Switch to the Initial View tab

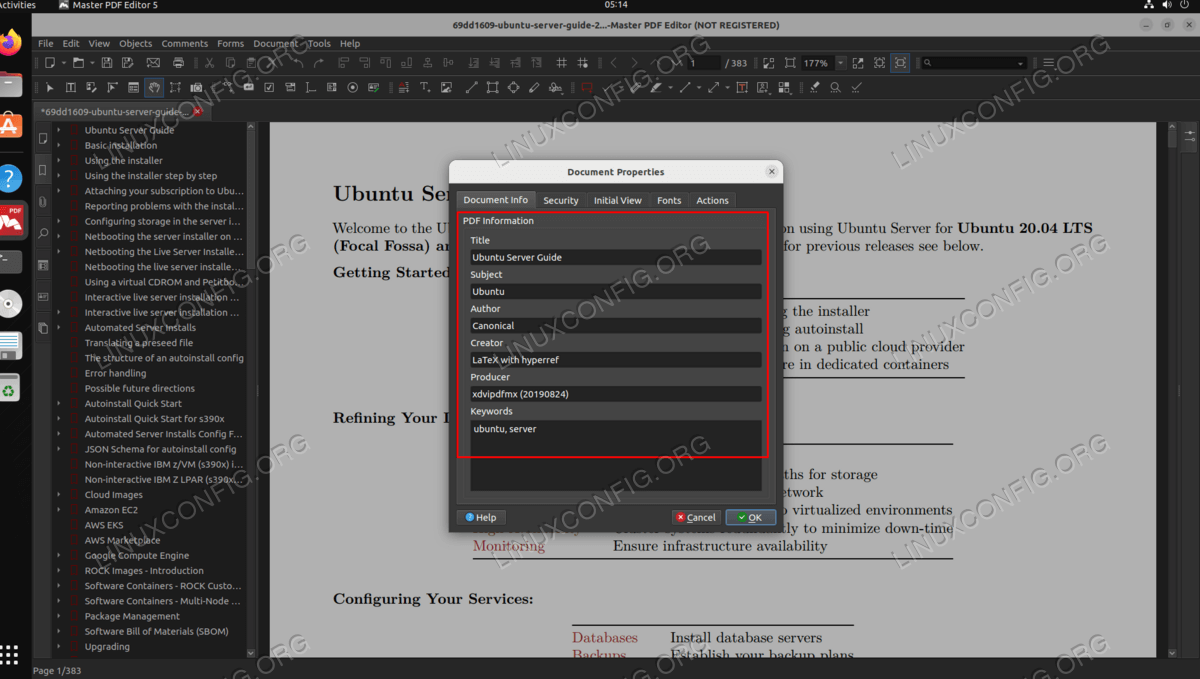[618, 200]
